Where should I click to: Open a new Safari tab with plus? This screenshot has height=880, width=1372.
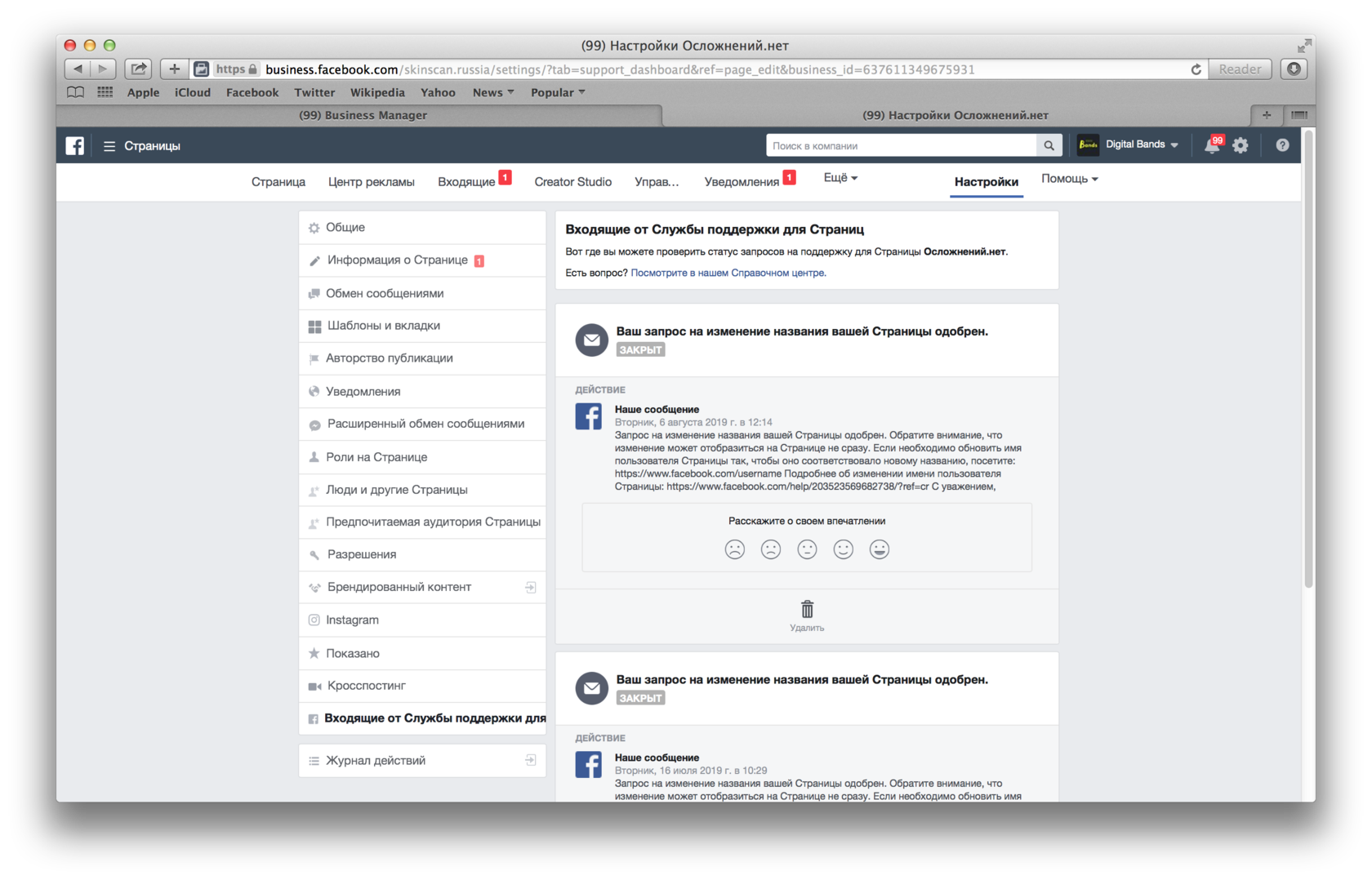click(1267, 115)
